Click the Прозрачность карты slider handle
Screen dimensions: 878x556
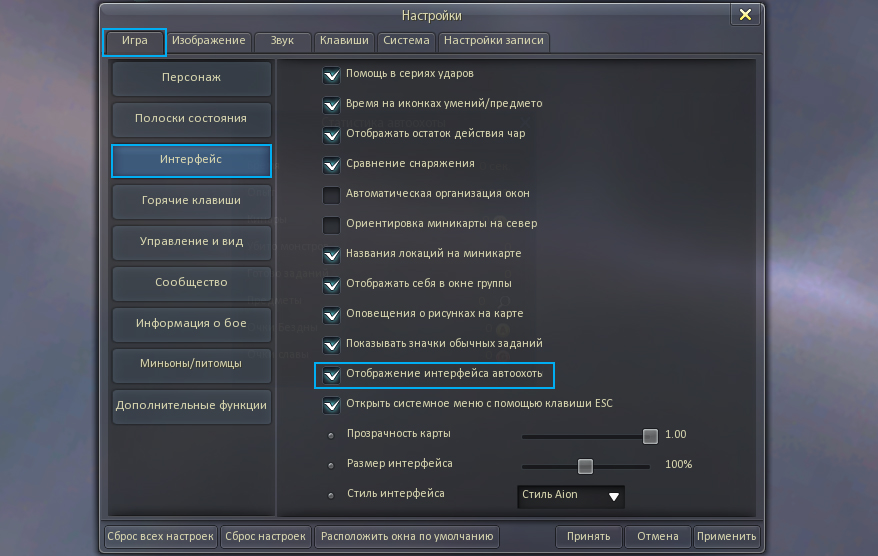tap(650, 436)
